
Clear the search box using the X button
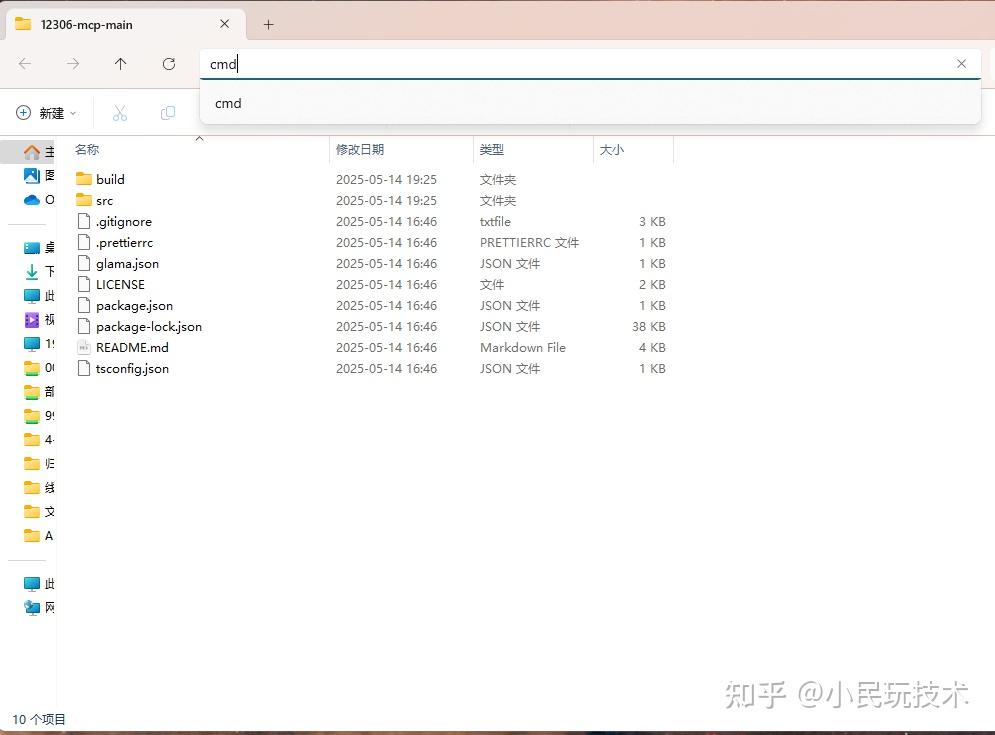coord(961,63)
